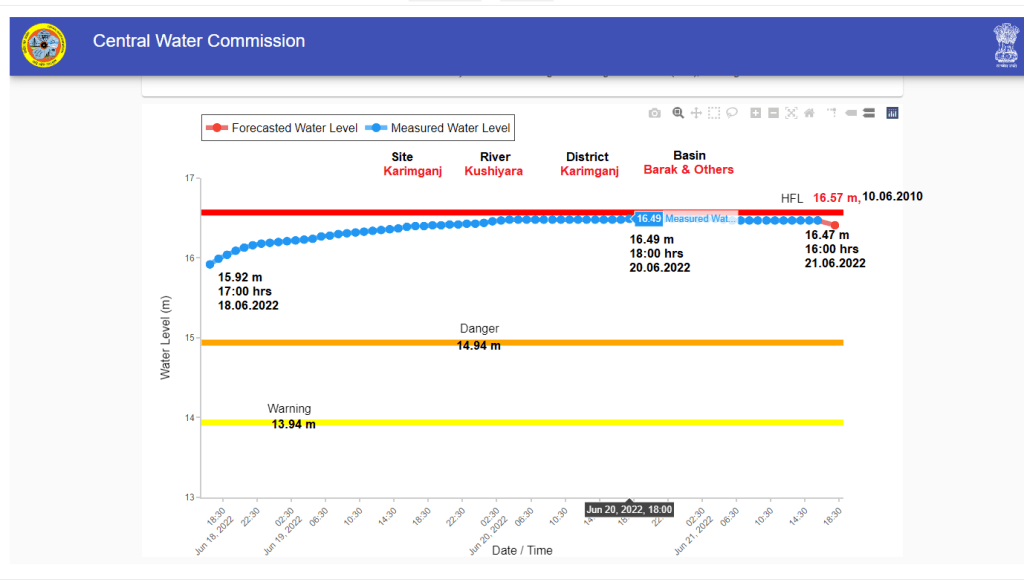Enable compare data on hover
Screen dimensions: 1024x588
tap(869, 113)
